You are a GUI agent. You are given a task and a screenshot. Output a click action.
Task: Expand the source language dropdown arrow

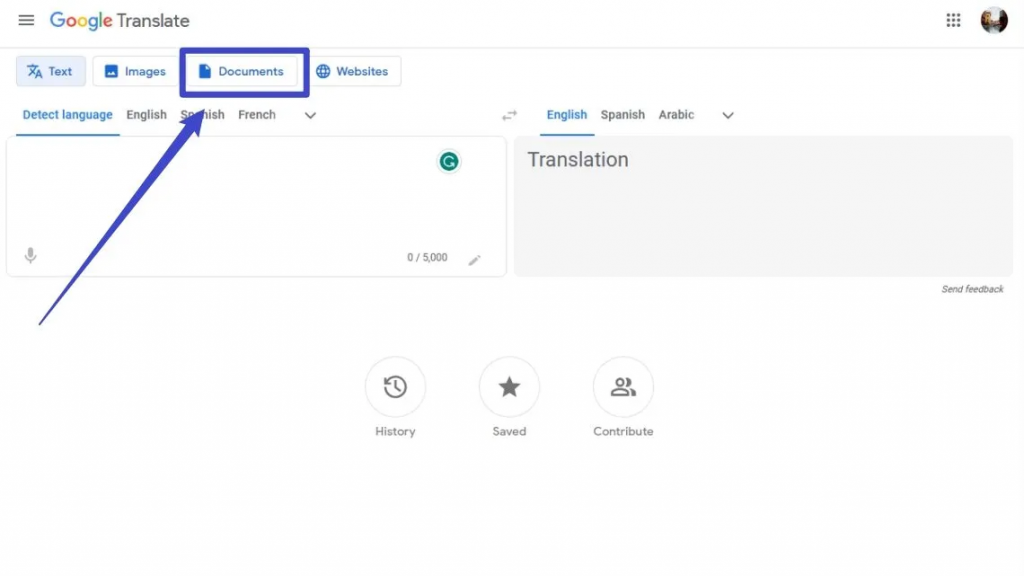[310, 116]
